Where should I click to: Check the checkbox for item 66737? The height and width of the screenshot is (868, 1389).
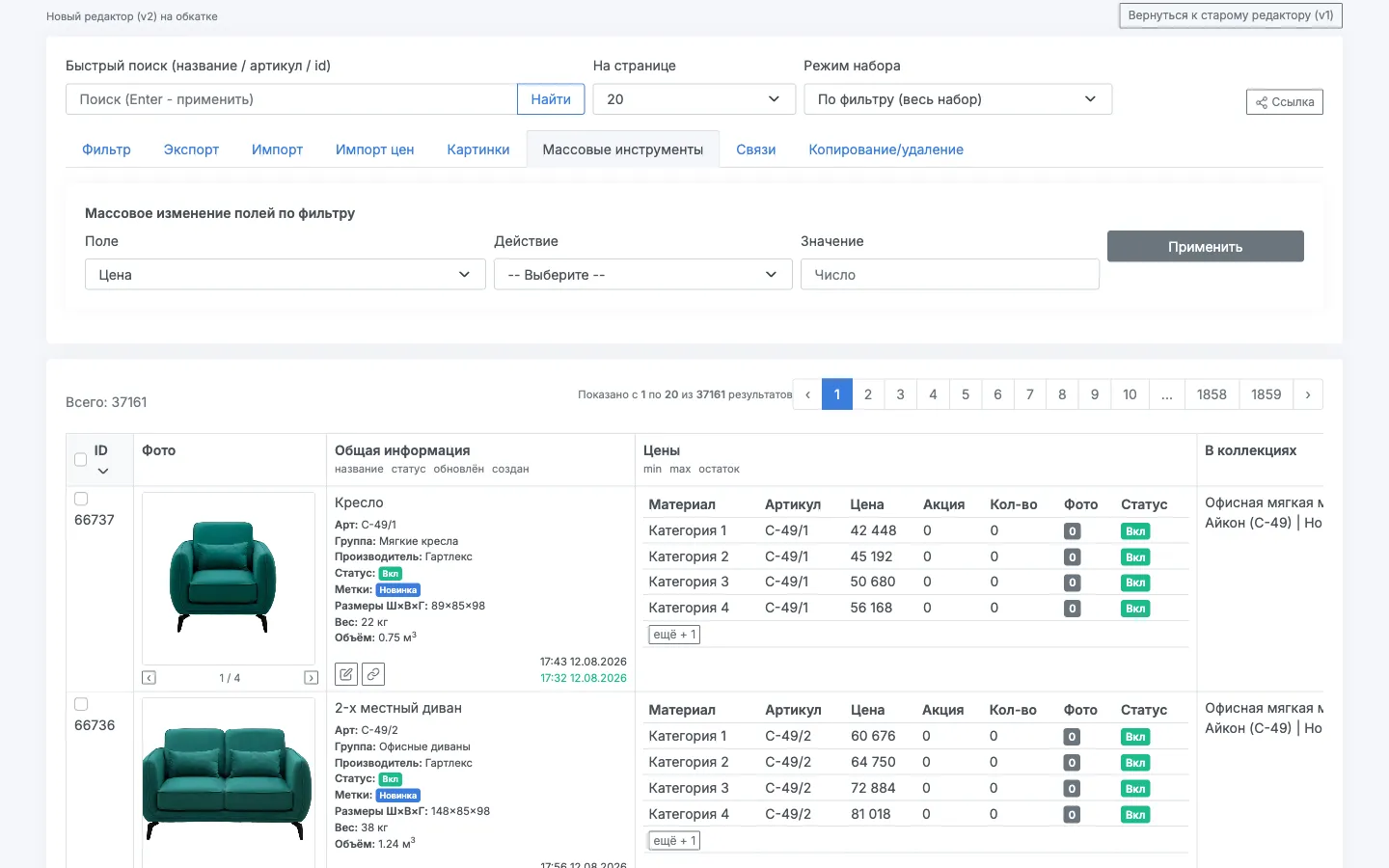click(x=81, y=499)
